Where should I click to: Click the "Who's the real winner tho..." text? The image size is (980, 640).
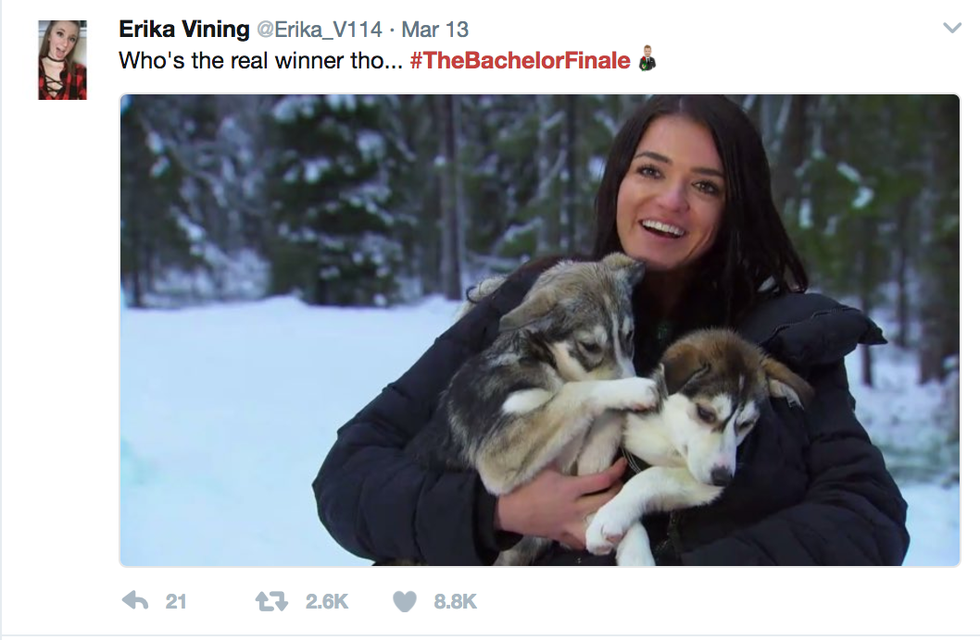[x=260, y=60]
